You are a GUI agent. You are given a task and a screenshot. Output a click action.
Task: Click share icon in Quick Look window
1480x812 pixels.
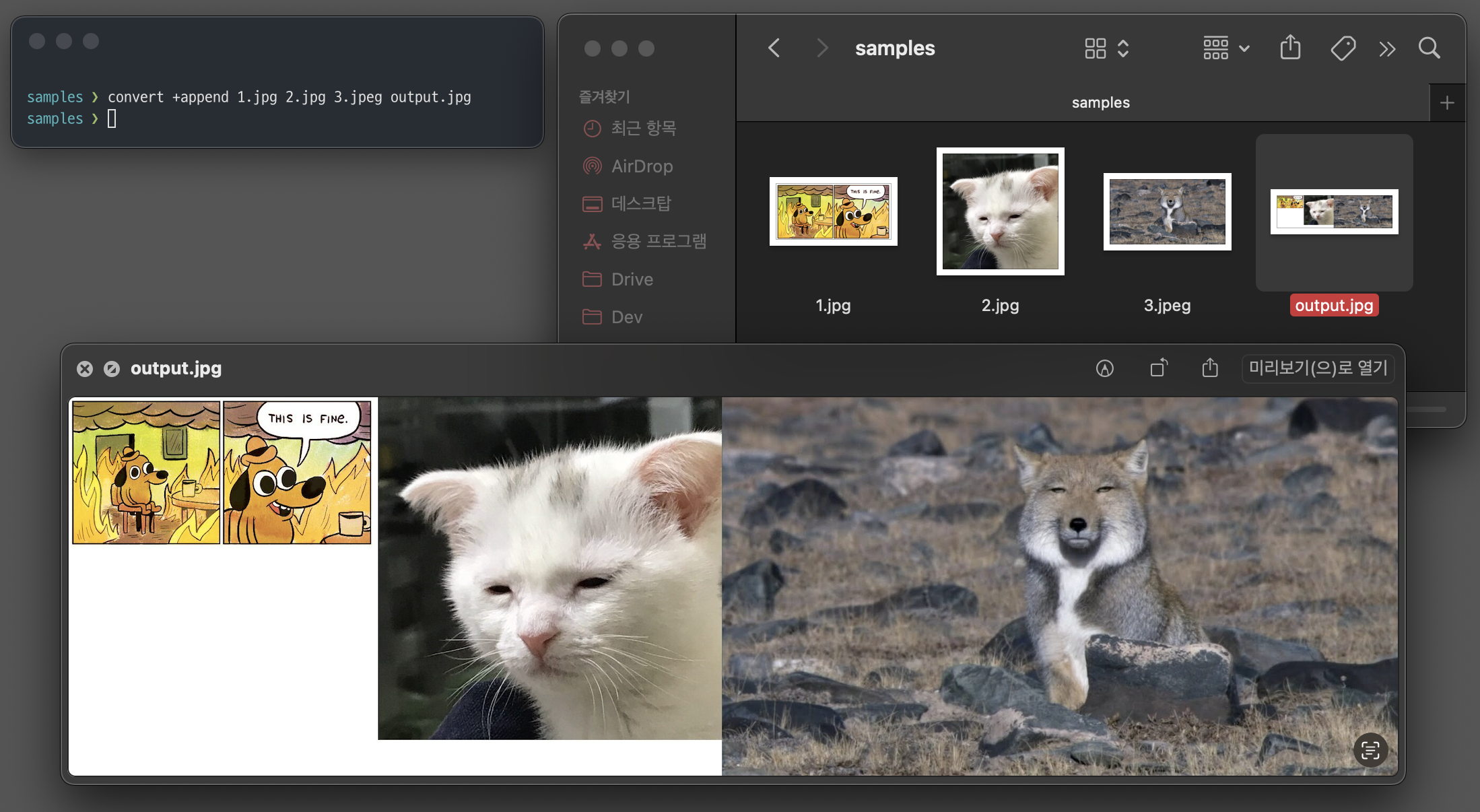click(1210, 368)
